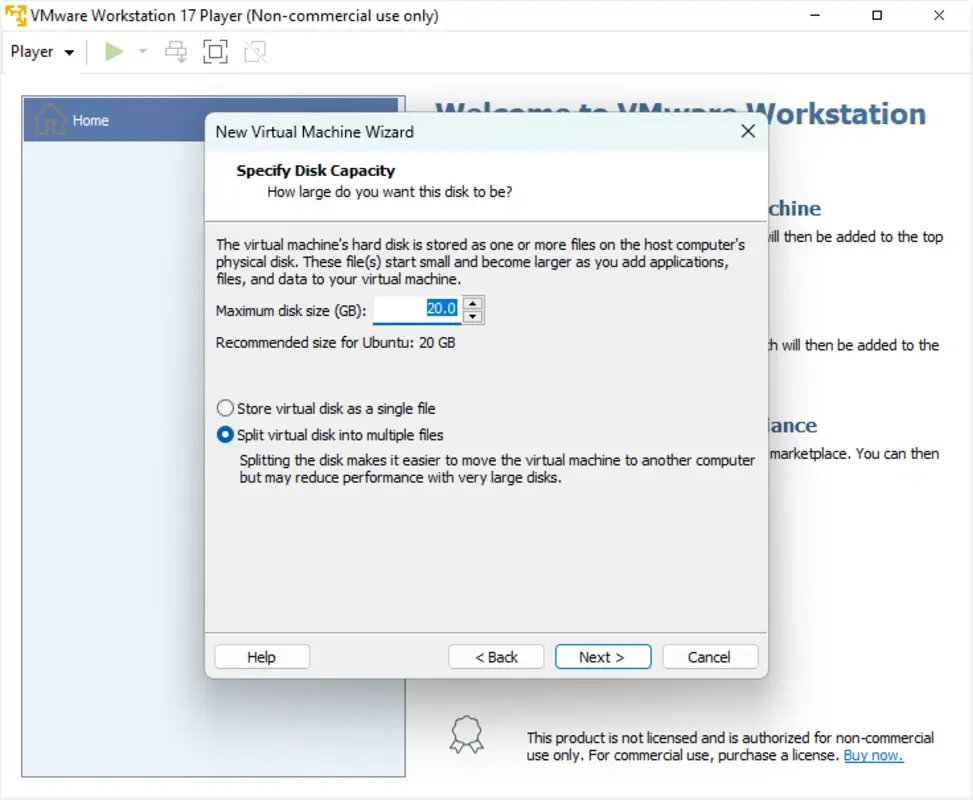The width and height of the screenshot is (973, 800).
Task: Click the Next button
Action: tap(602, 657)
